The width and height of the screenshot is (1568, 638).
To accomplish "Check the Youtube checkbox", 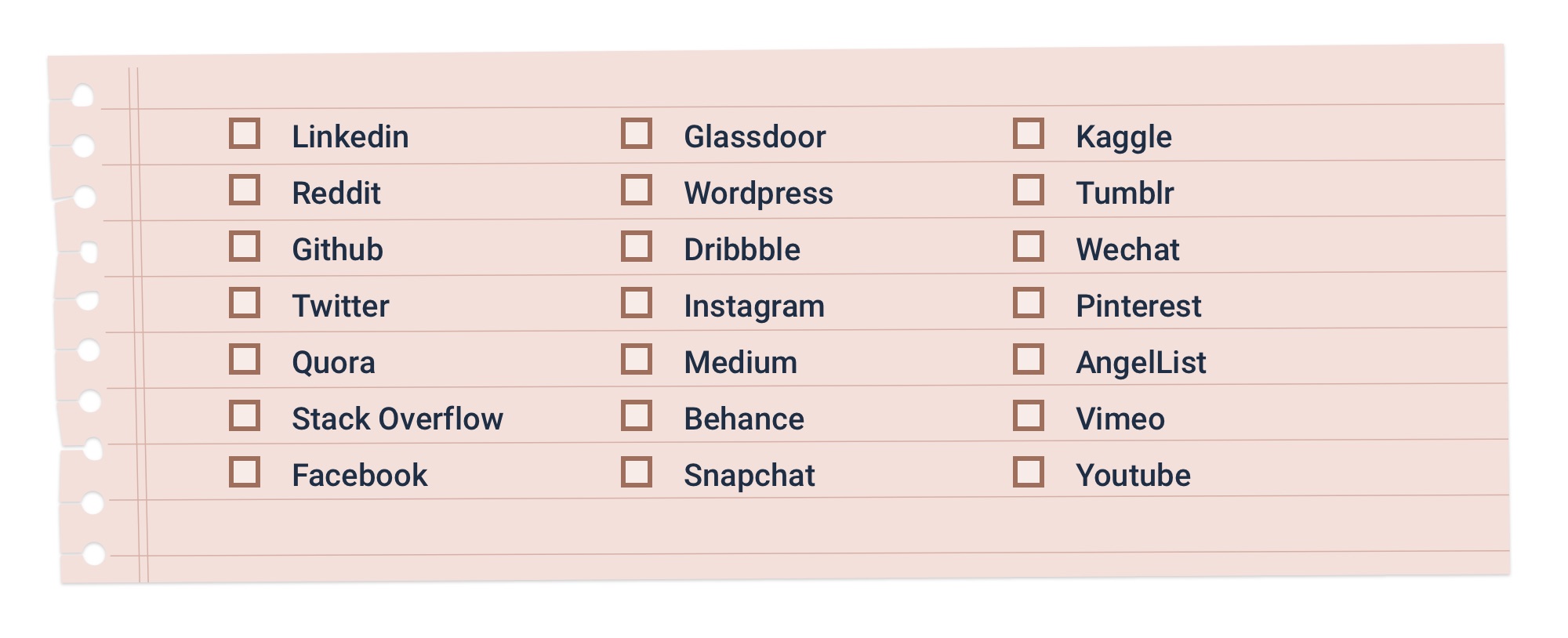I will click(1029, 472).
